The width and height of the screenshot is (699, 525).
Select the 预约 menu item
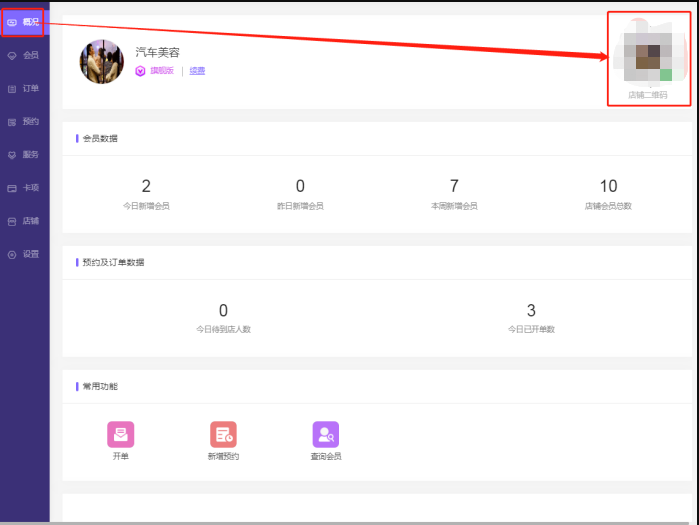[x=25, y=122]
